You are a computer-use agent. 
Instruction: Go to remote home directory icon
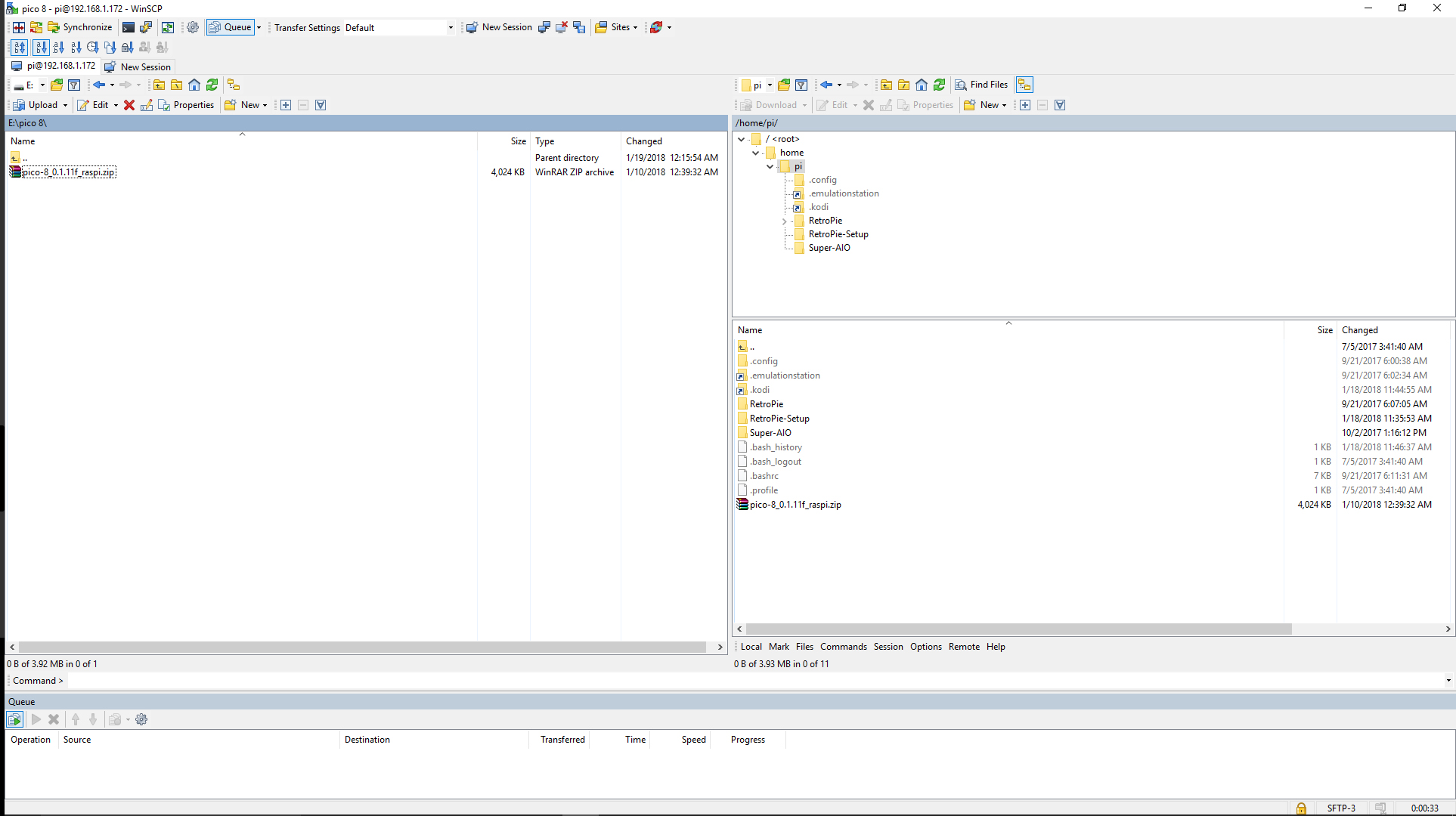(x=922, y=85)
